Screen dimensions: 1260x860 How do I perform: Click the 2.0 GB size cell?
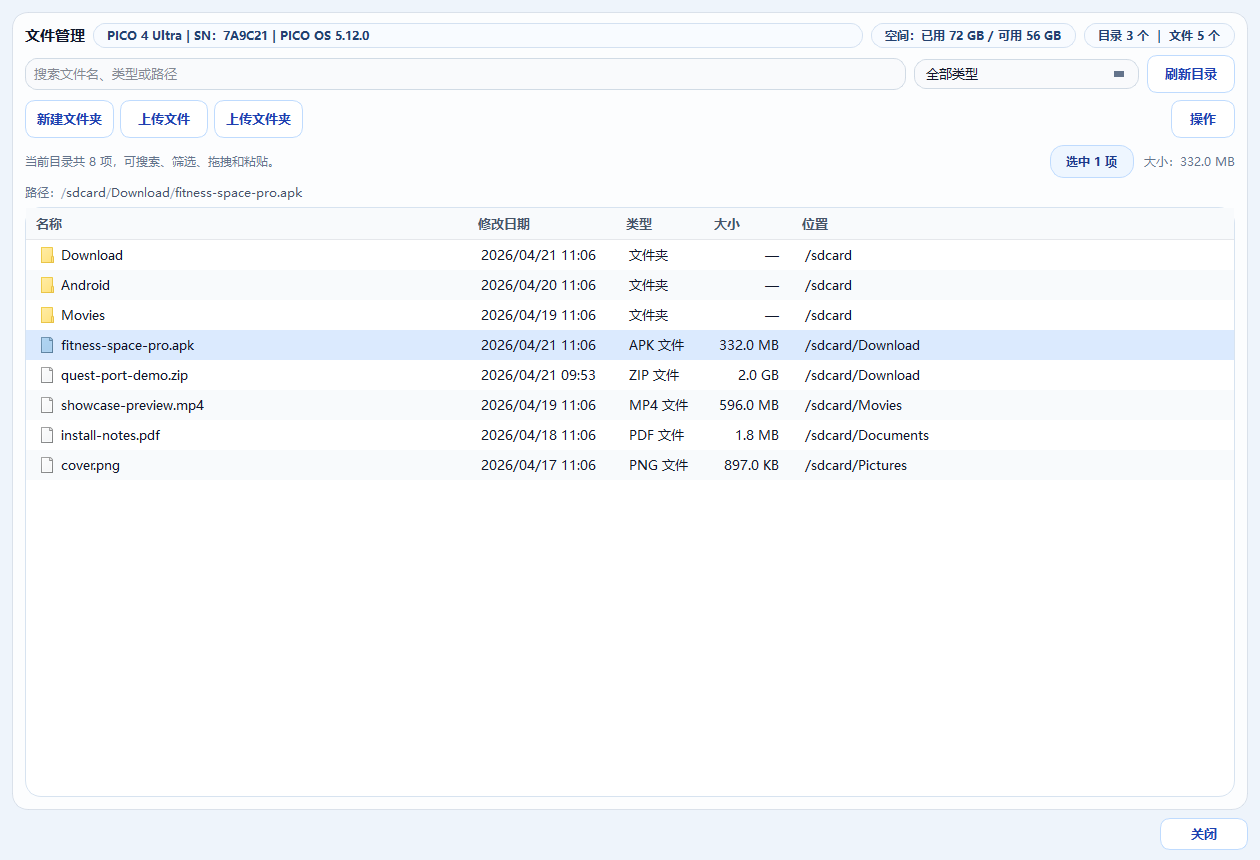point(758,375)
